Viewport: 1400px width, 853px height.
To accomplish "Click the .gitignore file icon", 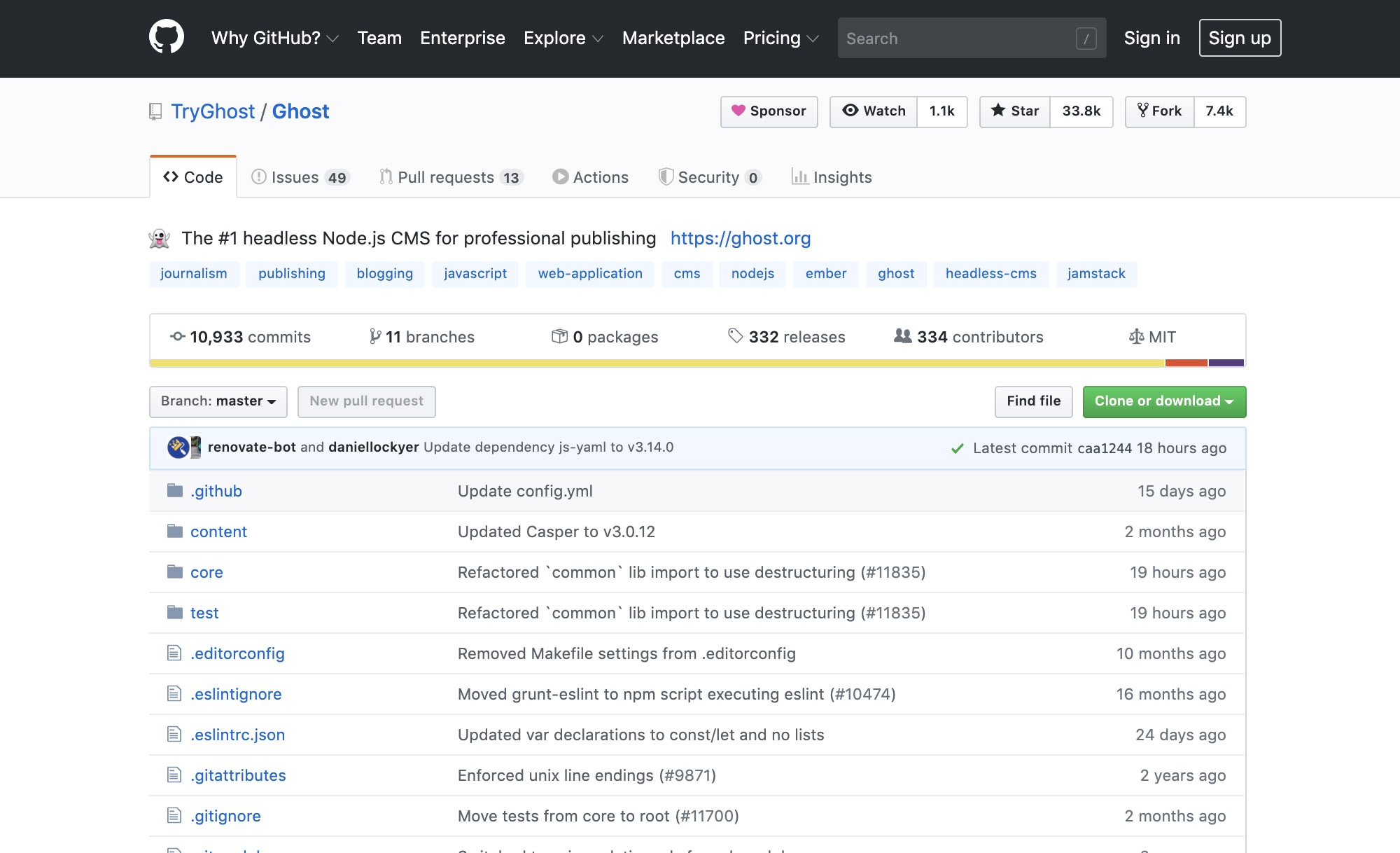I will pos(174,816).
